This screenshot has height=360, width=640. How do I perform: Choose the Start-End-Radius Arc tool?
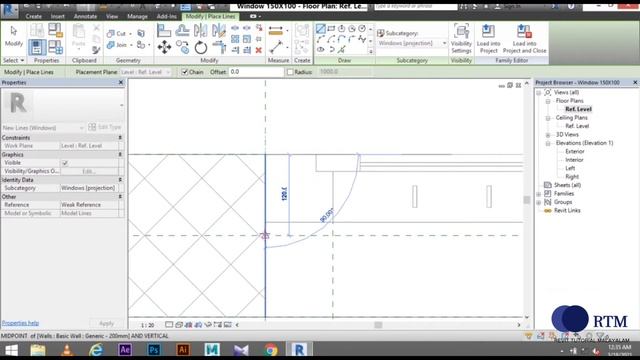point(320,39)
